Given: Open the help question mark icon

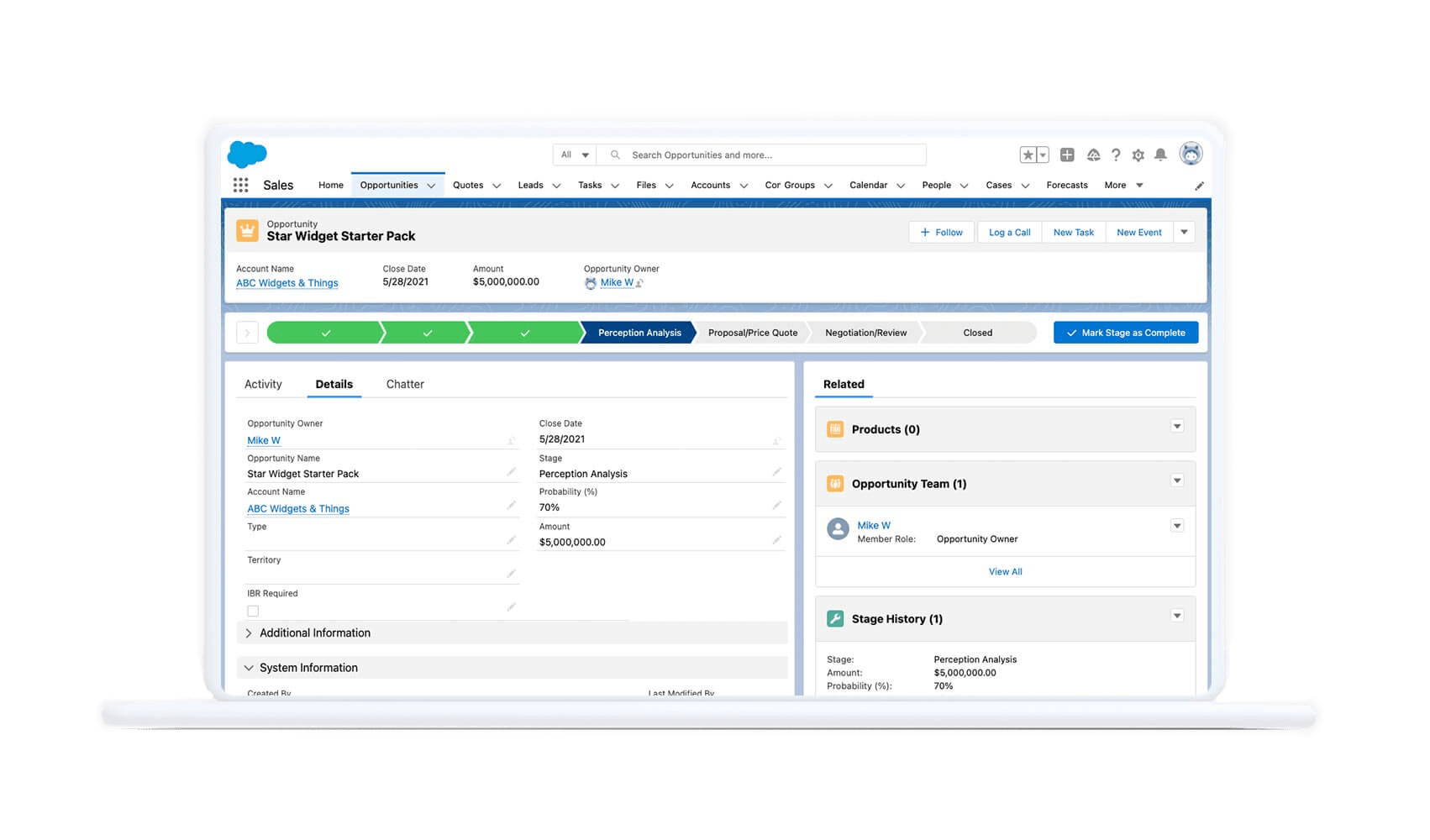Looking at the screenshot, I should 1116,155.
